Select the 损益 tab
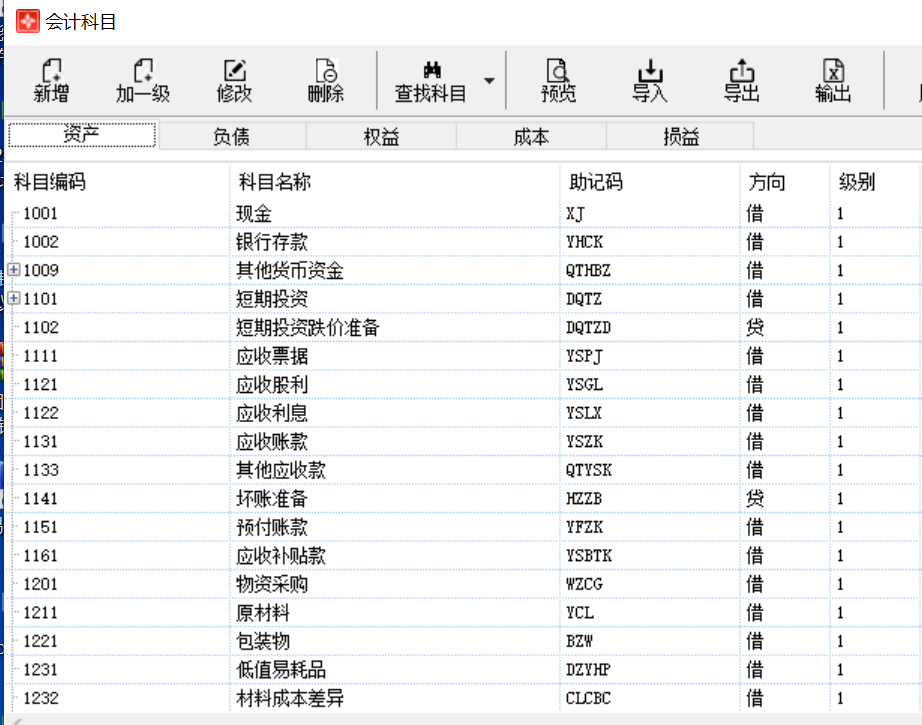Screen dimensions: 922x725 pyautogui.click(x=681, y=137)
